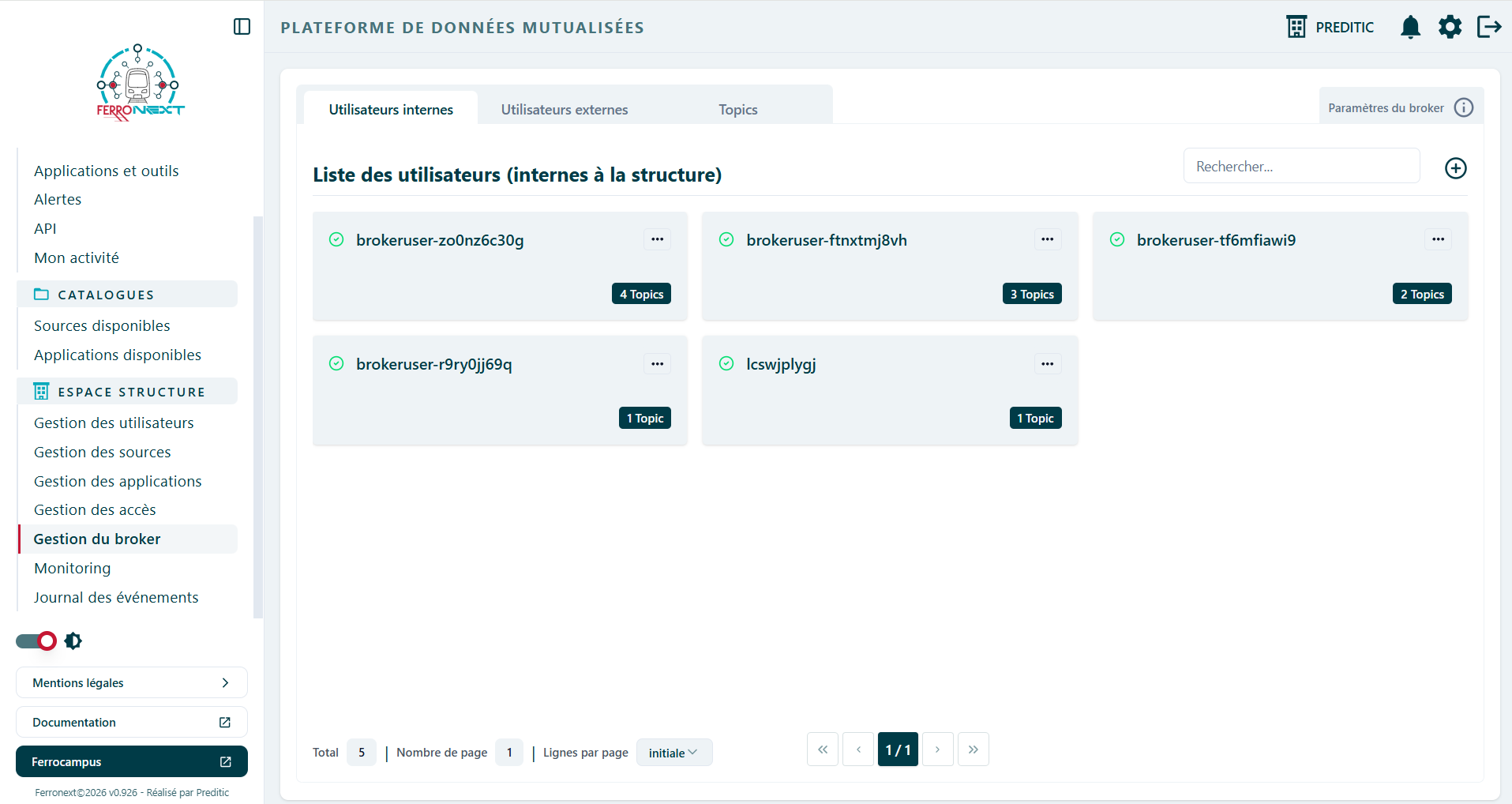Open Gestion des utilisateurs
The image size is (1512, 804).
(x=114, y=423)
